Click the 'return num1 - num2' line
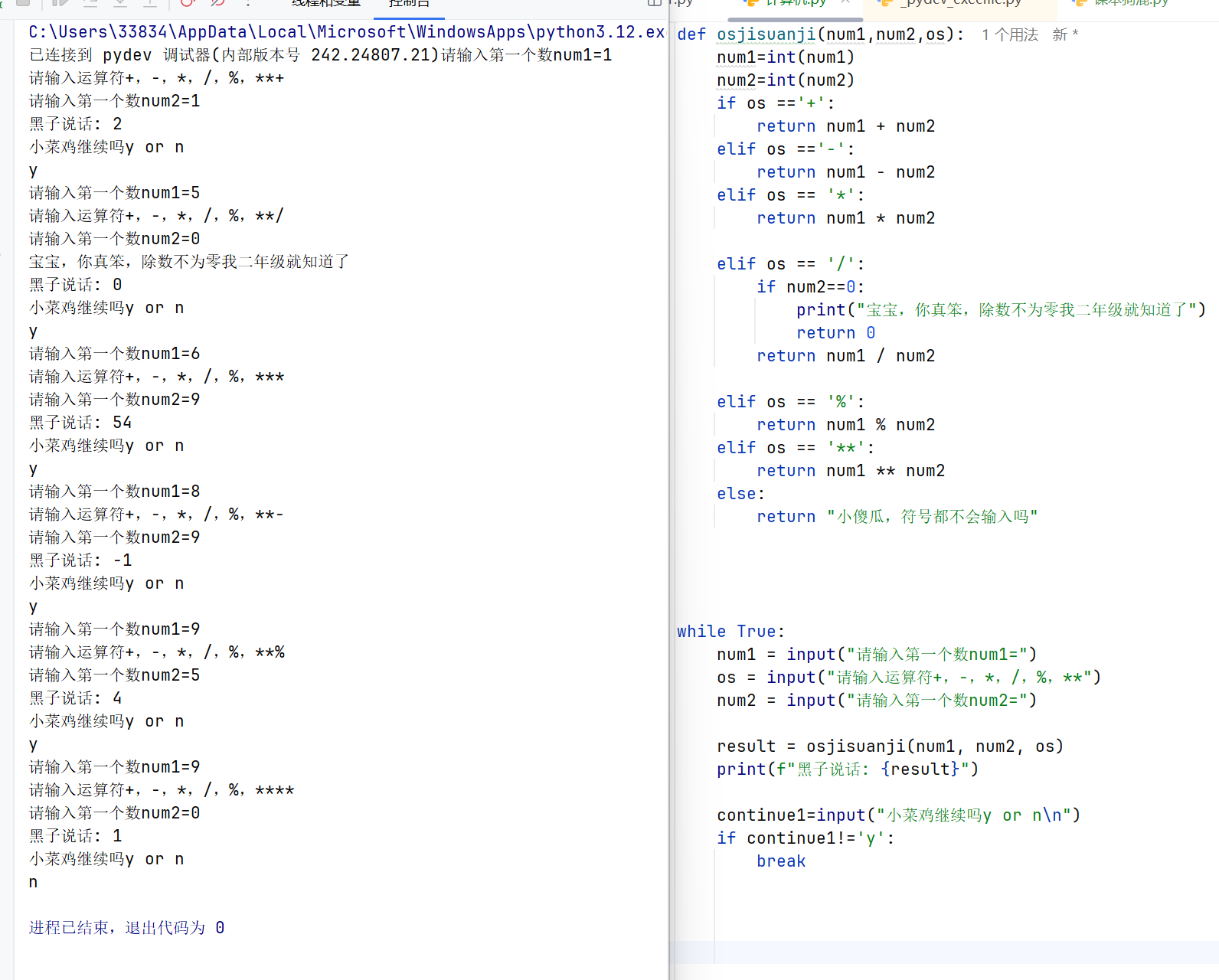 pos(846,172)
